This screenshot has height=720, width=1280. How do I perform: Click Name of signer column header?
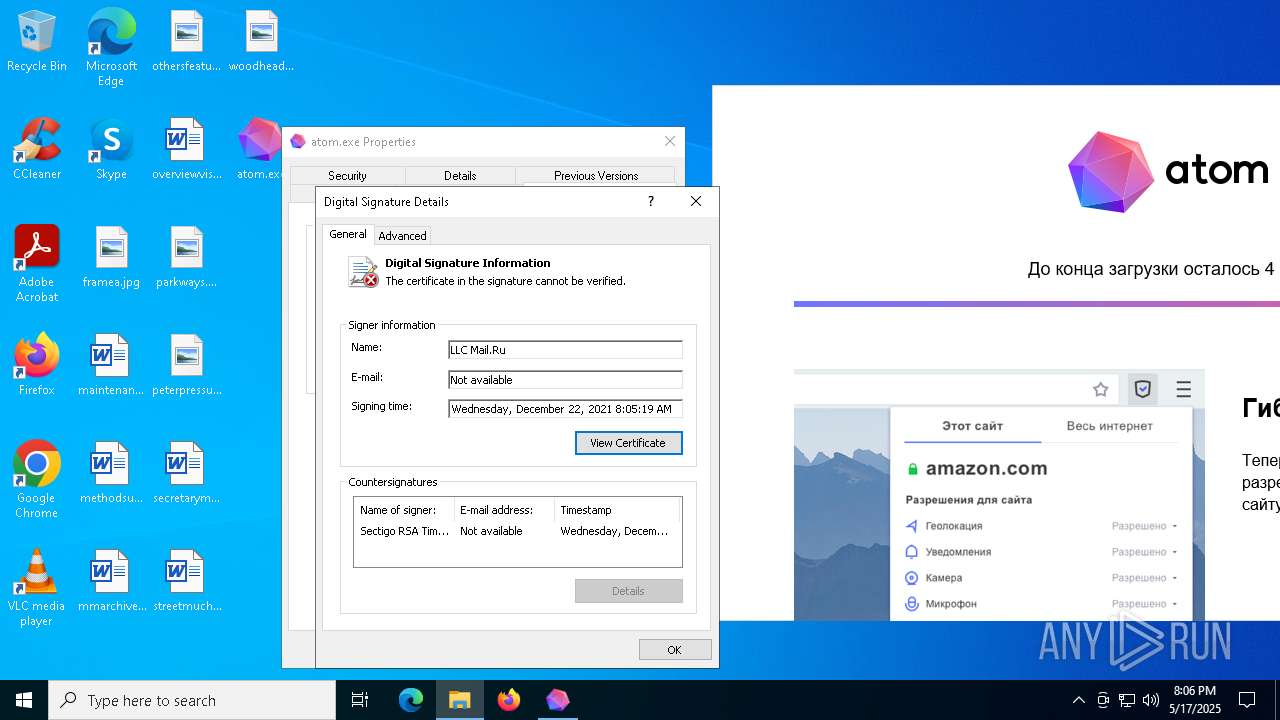pyautogui.click(x=404, y=510)
